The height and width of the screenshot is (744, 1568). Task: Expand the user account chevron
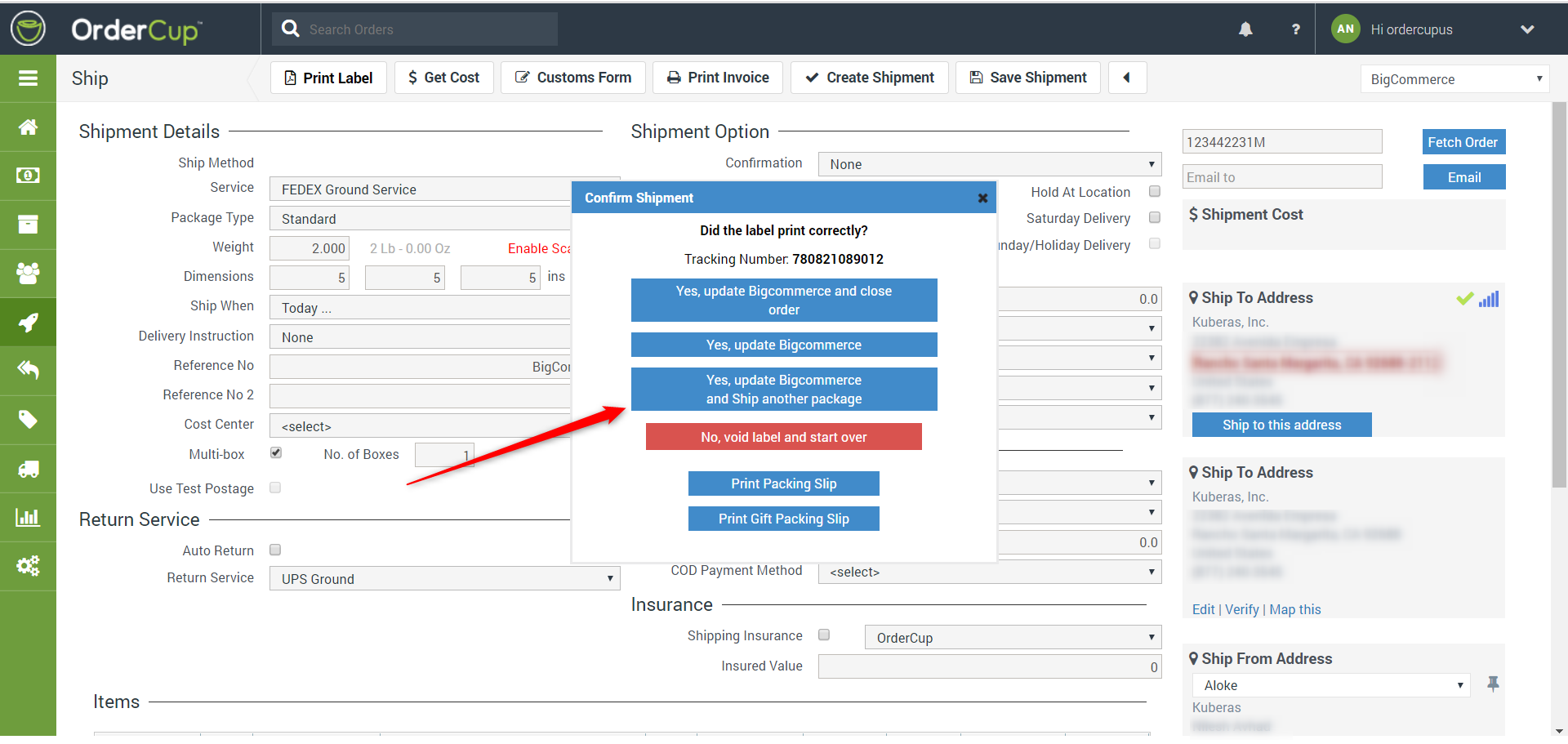click(1527, 29)
